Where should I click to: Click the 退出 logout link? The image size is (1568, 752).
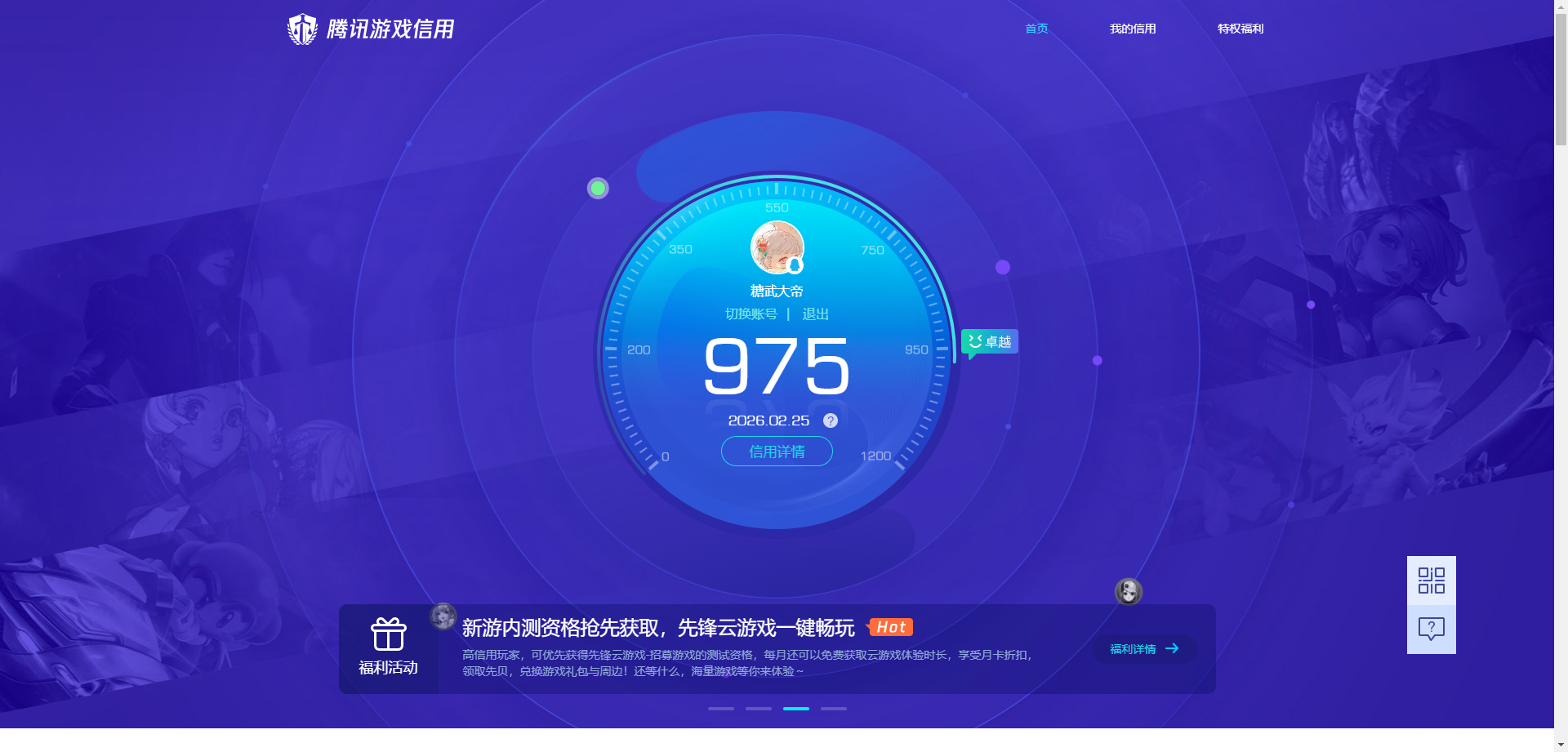point(815,314)
